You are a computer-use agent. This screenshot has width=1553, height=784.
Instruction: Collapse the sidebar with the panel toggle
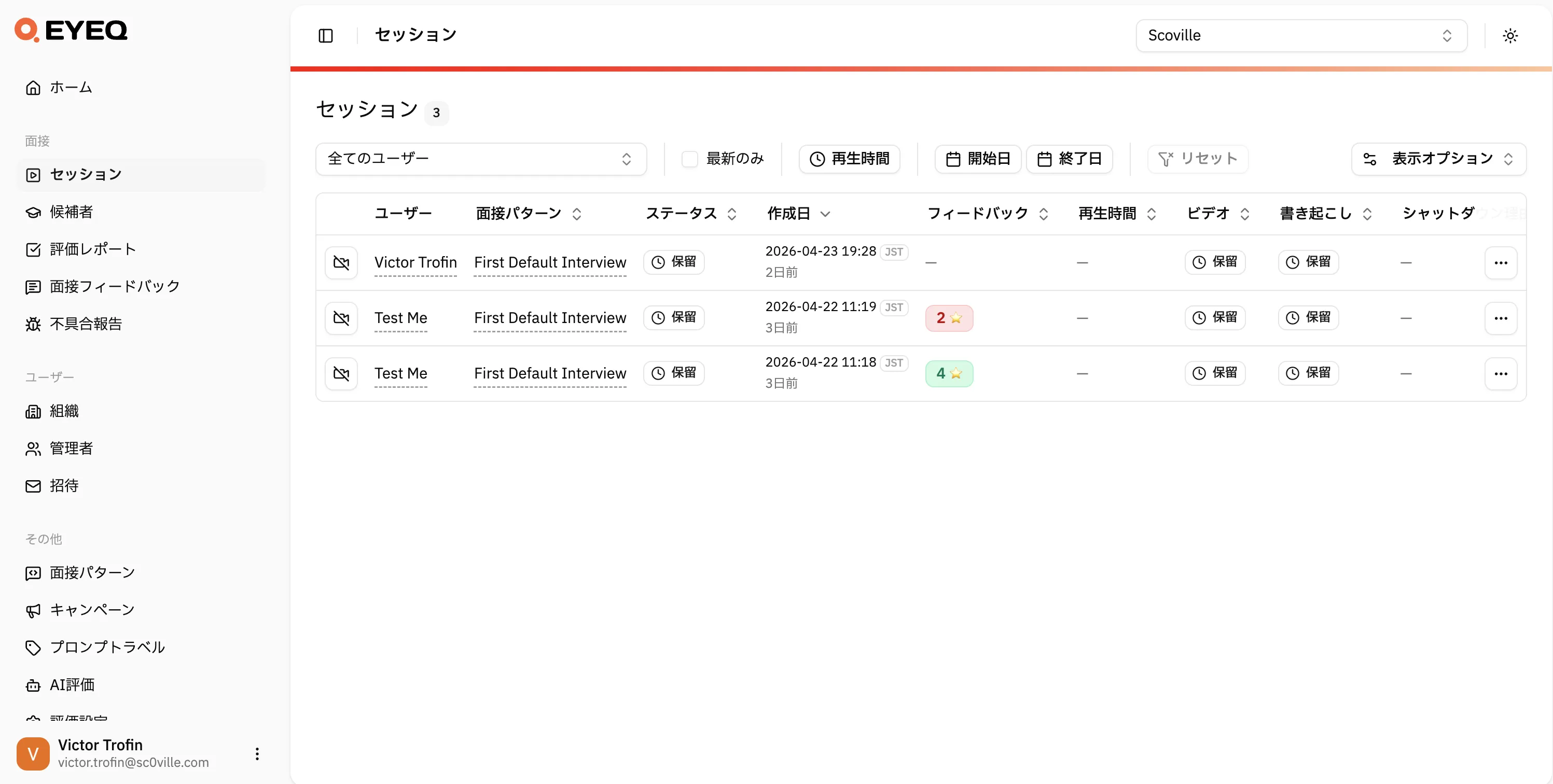[x=326, y=35]
